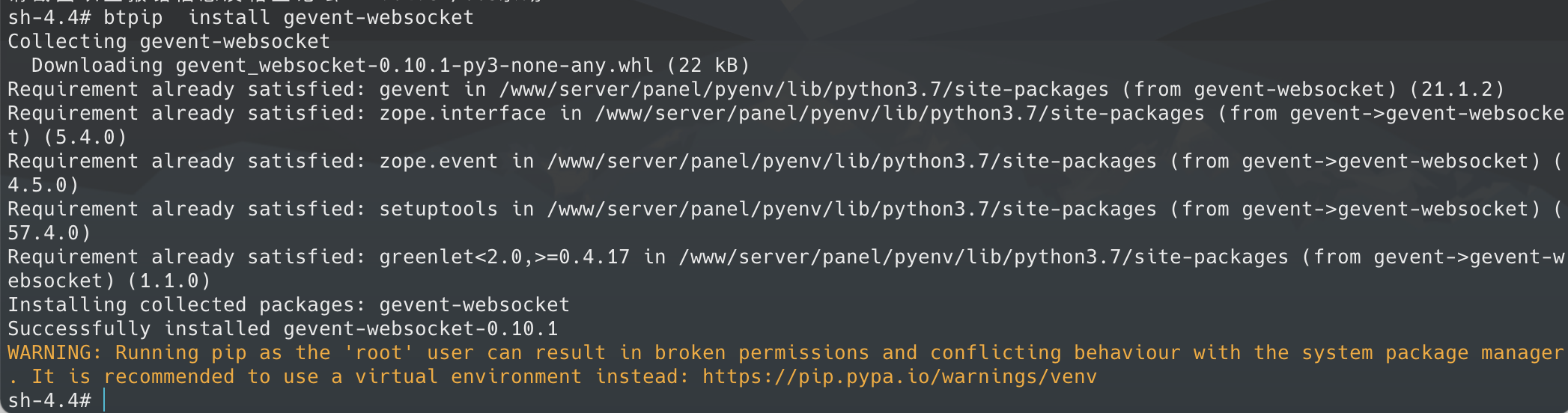Click the orange WARNING label
This screenshot has height=413, width=1568.
coord(54,352)
